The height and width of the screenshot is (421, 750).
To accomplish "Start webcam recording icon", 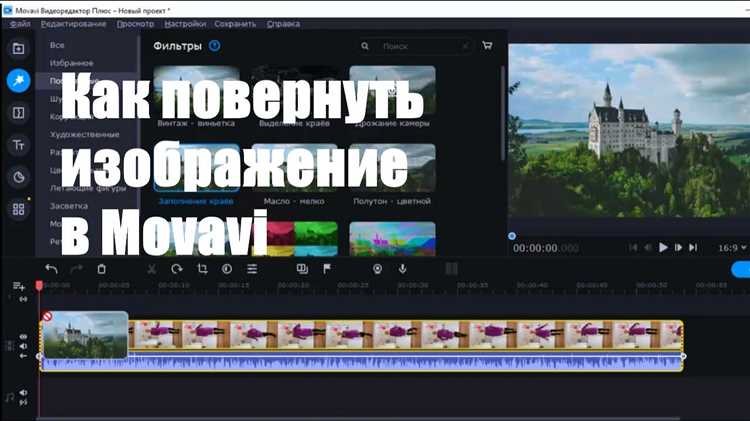I will [x=377, y=269].
